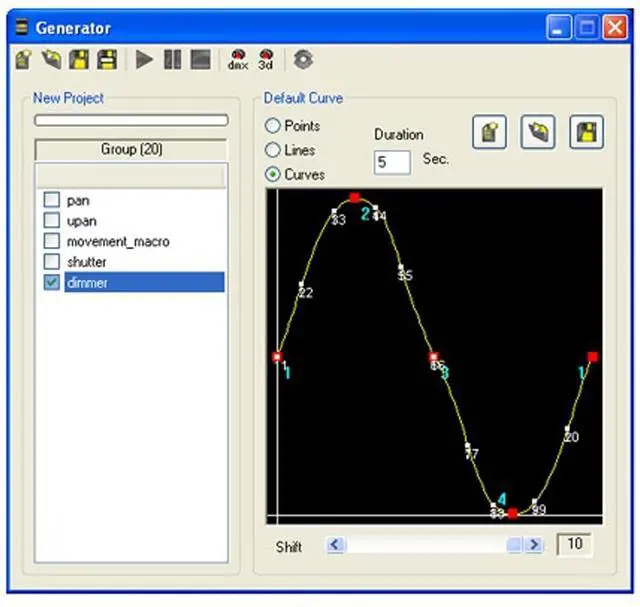Click the Duration seconds input field
The width and height of the screenshot is (640, 607).
tap(392, 162)
